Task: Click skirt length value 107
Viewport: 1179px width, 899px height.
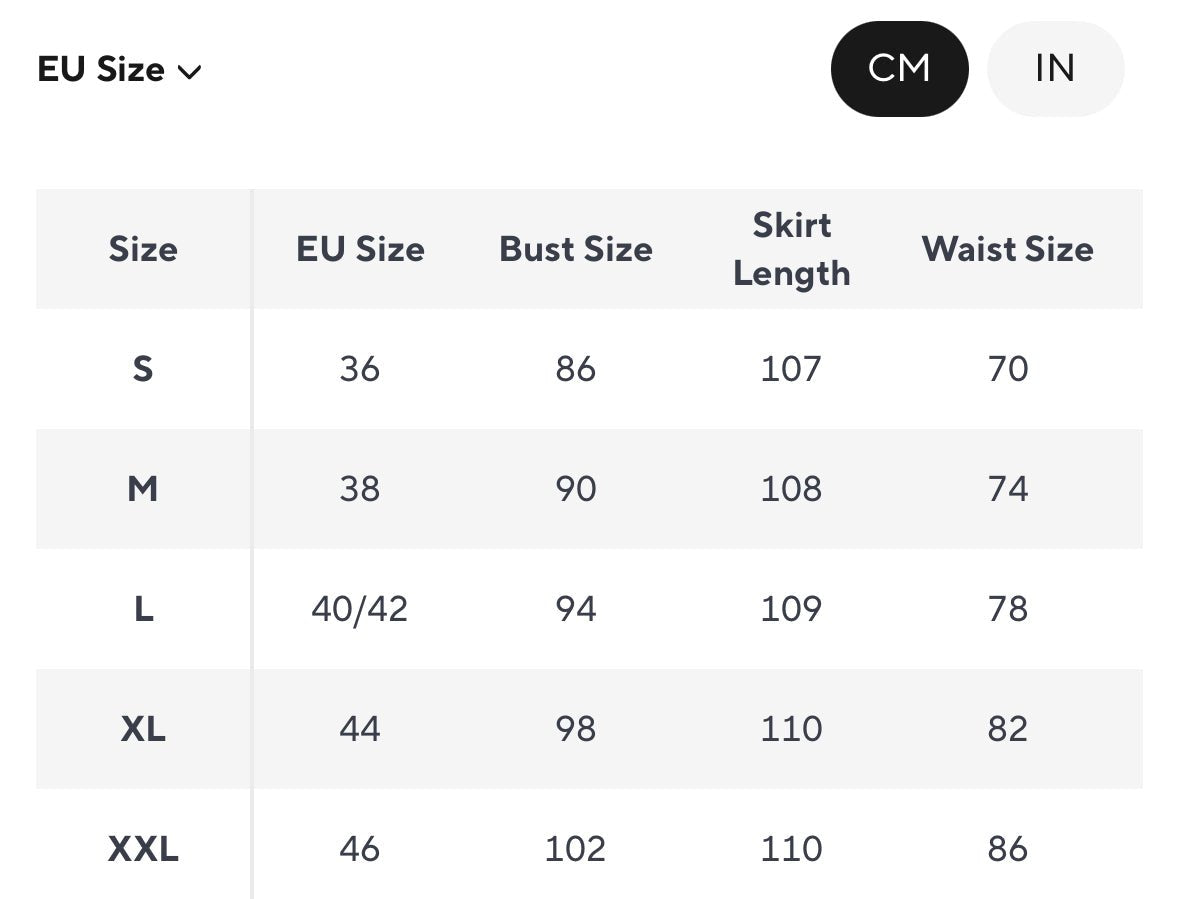Action: click(x=791, y=369)
